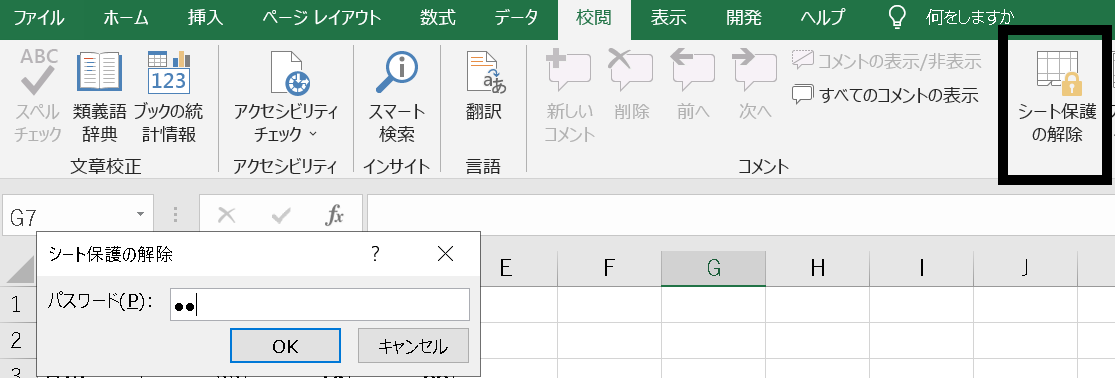Open the スマート検索 smart lookup

pyautogui.click(x=397, y=96)
